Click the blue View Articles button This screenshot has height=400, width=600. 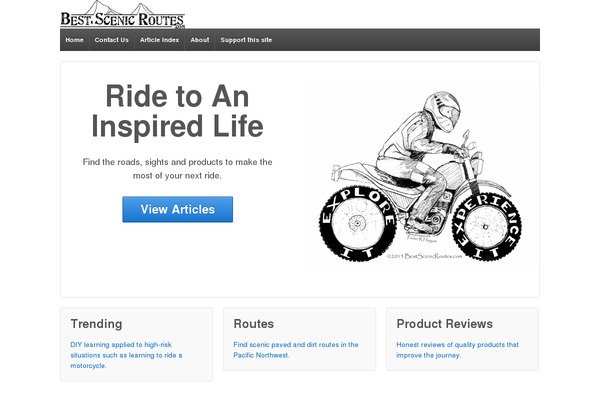pyautogui.click(x=178, y=209)
